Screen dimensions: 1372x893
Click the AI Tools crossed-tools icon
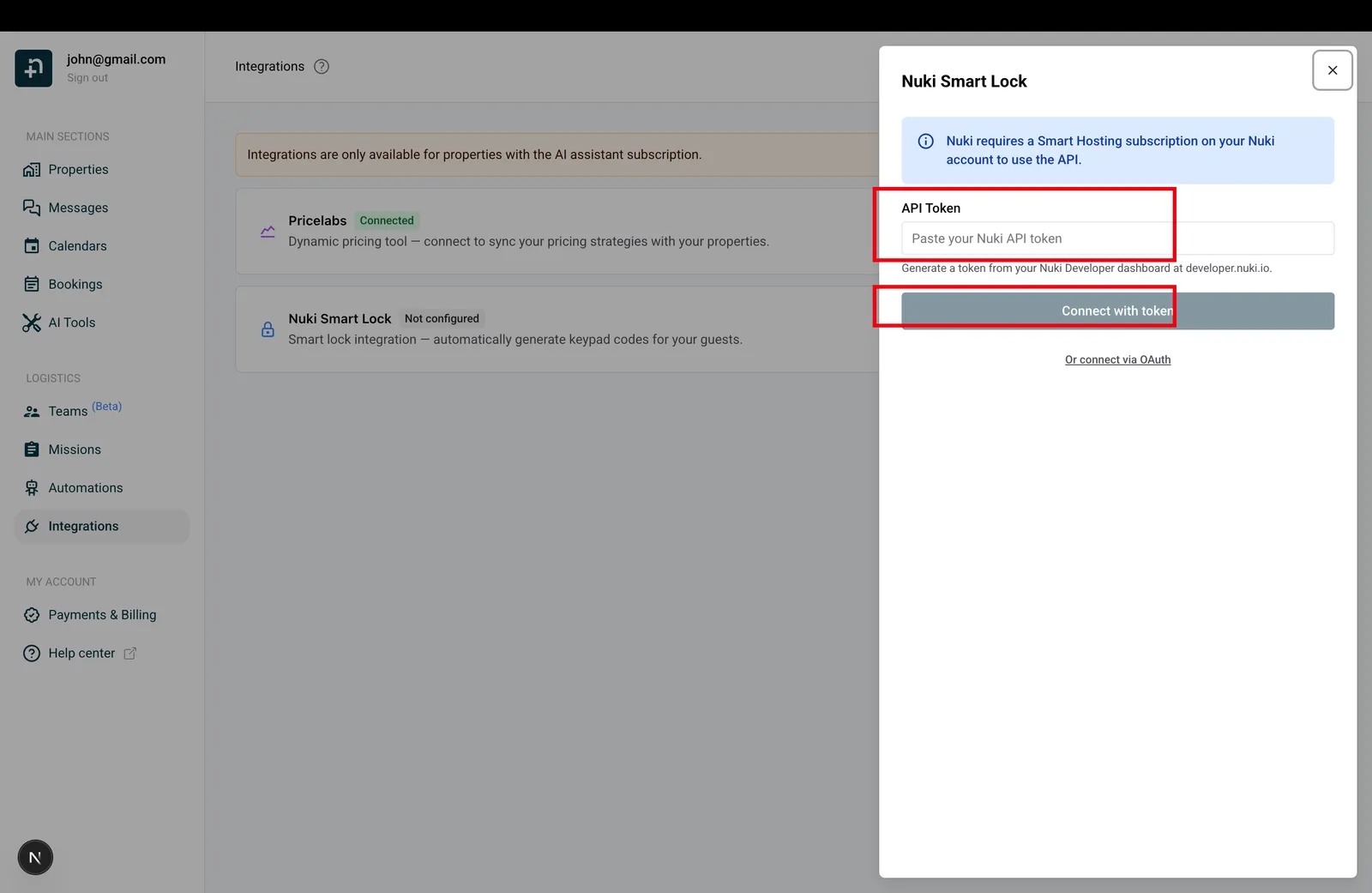(x=32, y=323)
